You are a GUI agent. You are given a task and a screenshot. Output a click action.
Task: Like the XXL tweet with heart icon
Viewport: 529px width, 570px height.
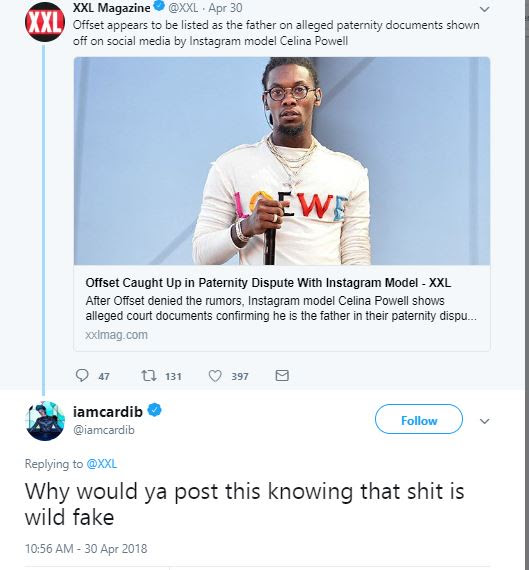pyautogui.click(x=215, y=376)
